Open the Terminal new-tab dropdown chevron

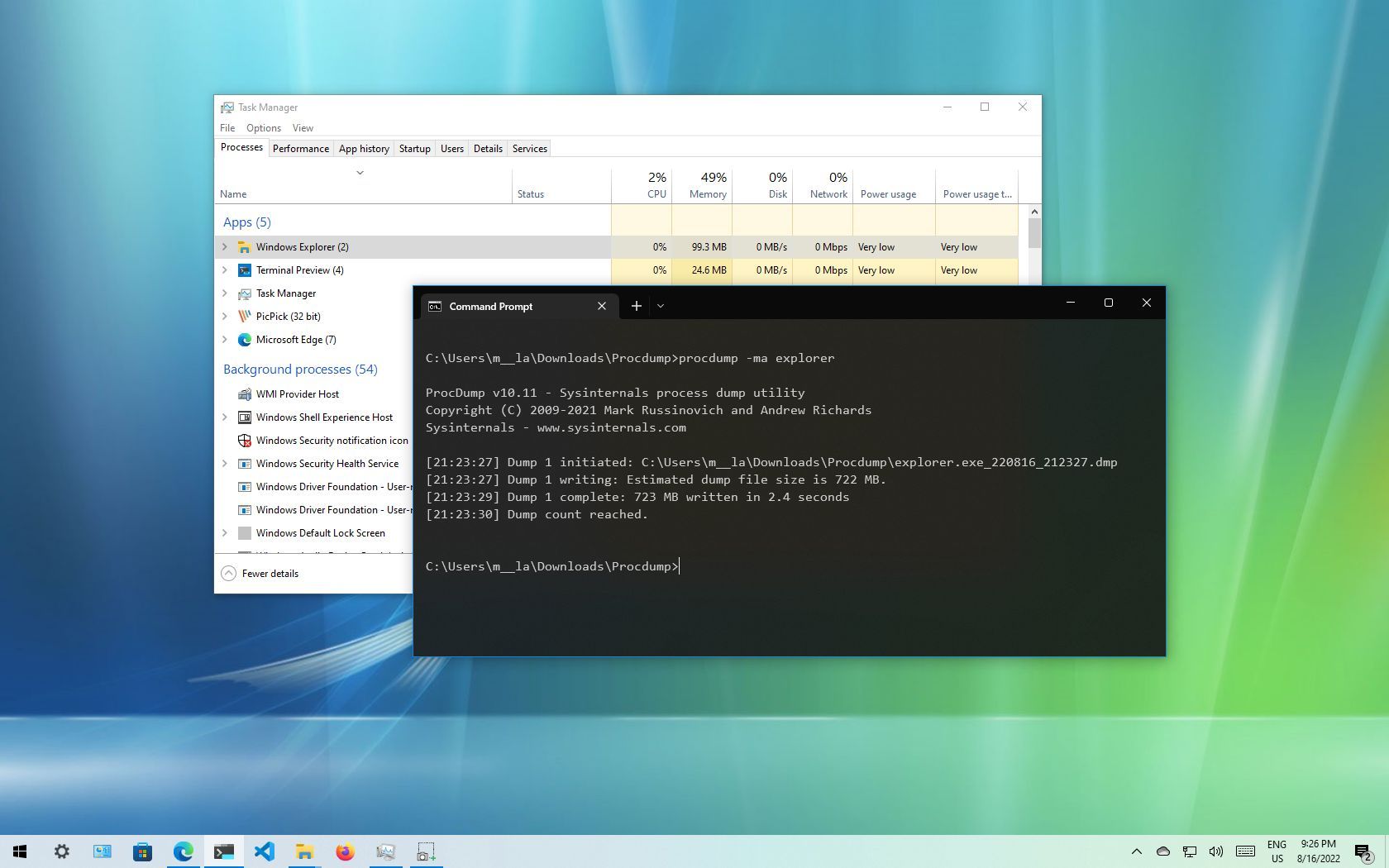660,306
